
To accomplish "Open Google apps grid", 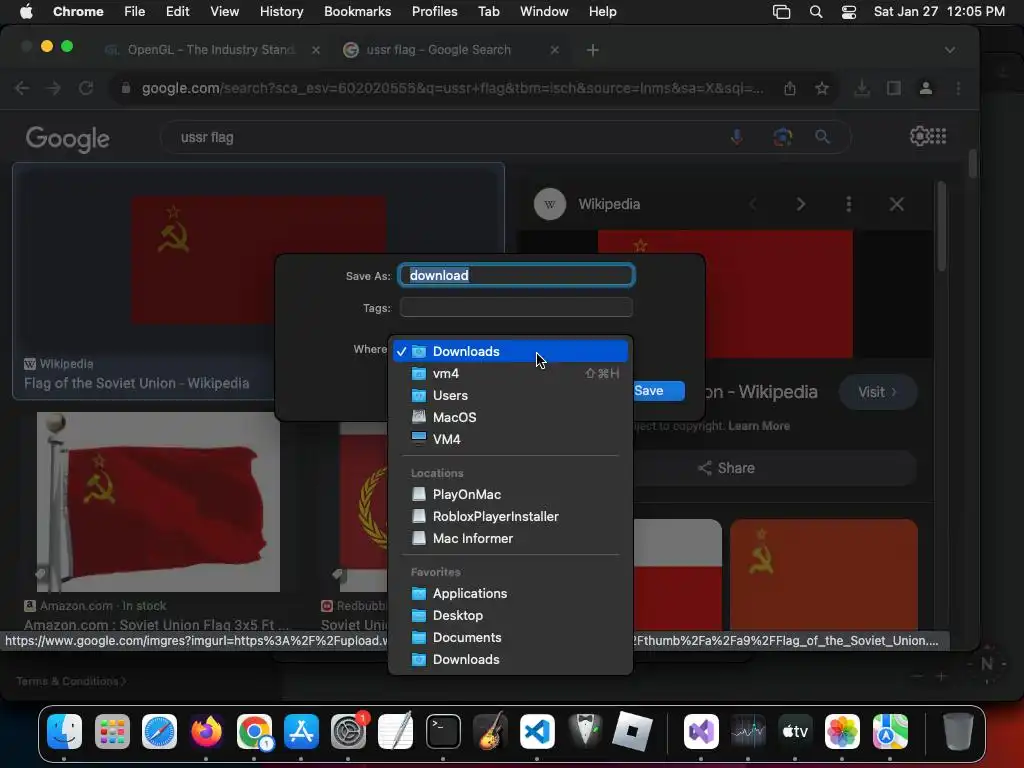I will 939,136.
